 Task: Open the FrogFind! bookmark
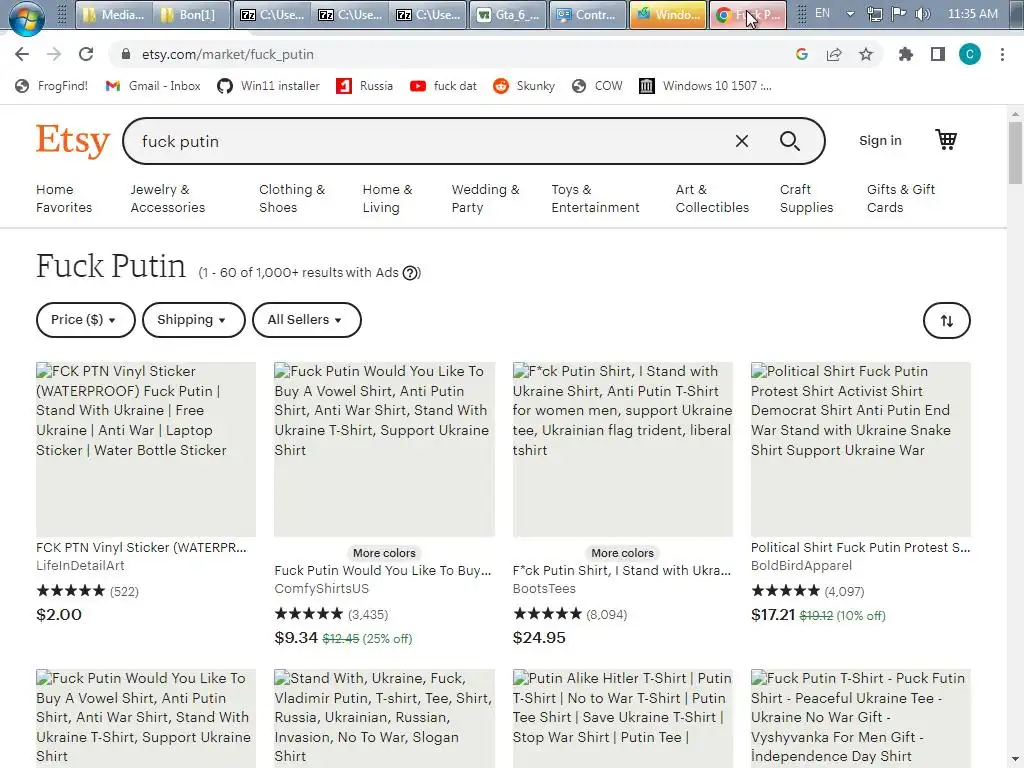click(x=51, y=86)
